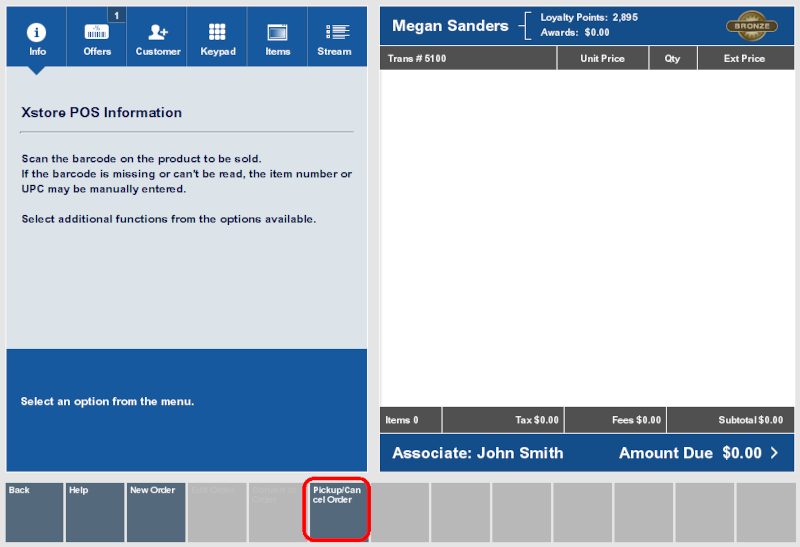Click the Amount Due $0.00 total
This screenshot has height=547, width=800.
[x=690, y=453]
